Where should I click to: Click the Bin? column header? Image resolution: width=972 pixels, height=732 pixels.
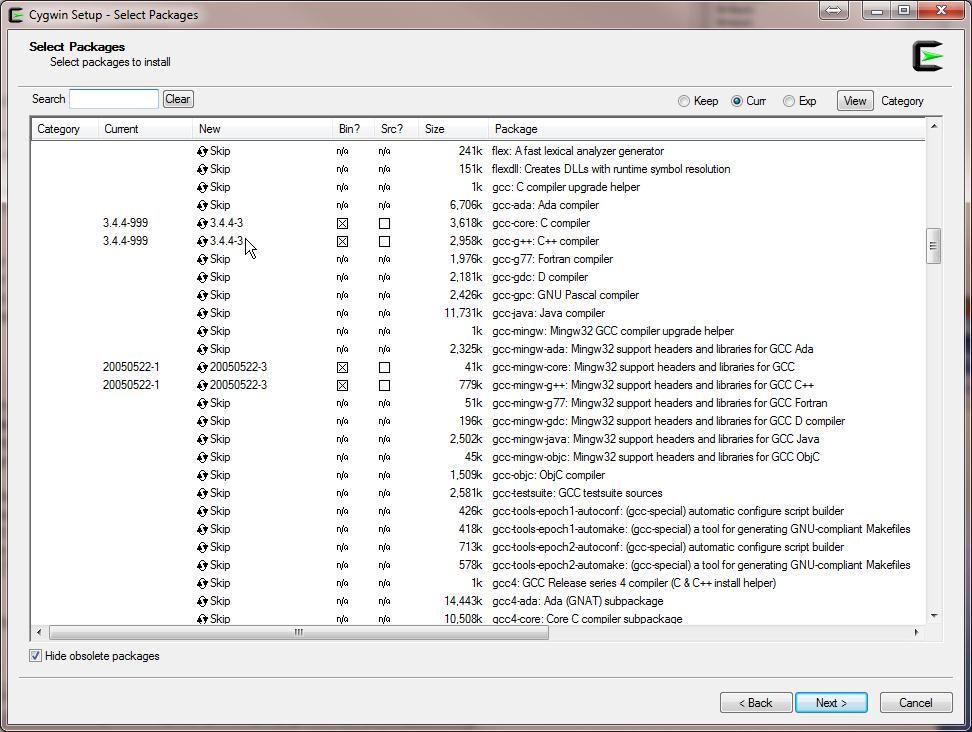353,129
